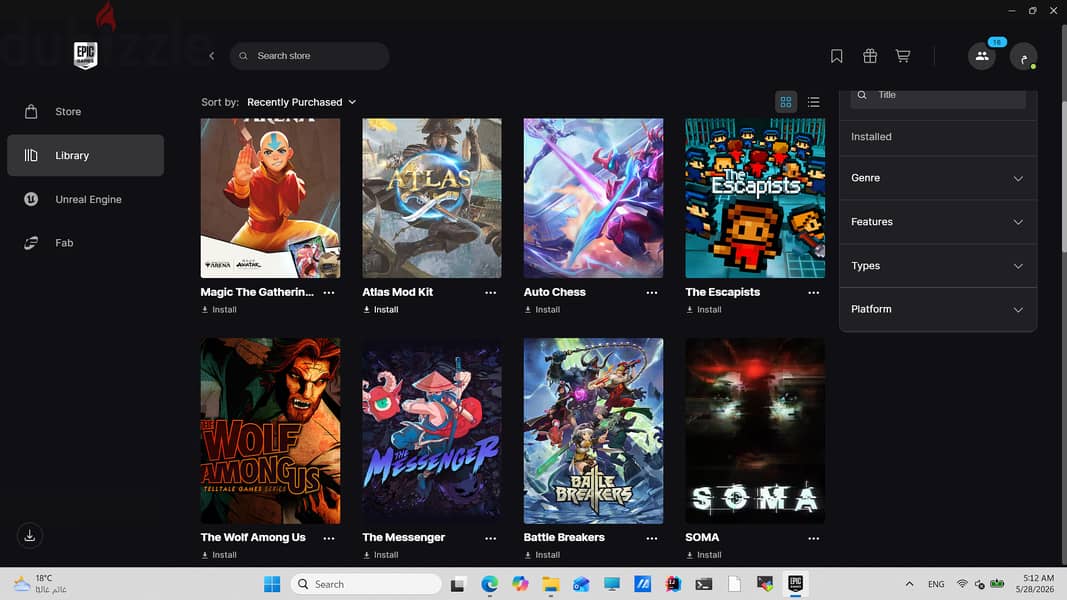Open The Escapists cover art
This screenshot has width=1067, height=600.
coord(755,198)
